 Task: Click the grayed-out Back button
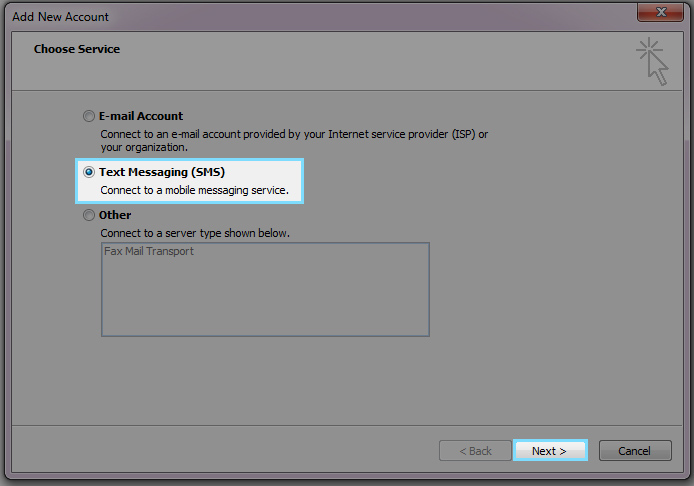click(475, 451)
